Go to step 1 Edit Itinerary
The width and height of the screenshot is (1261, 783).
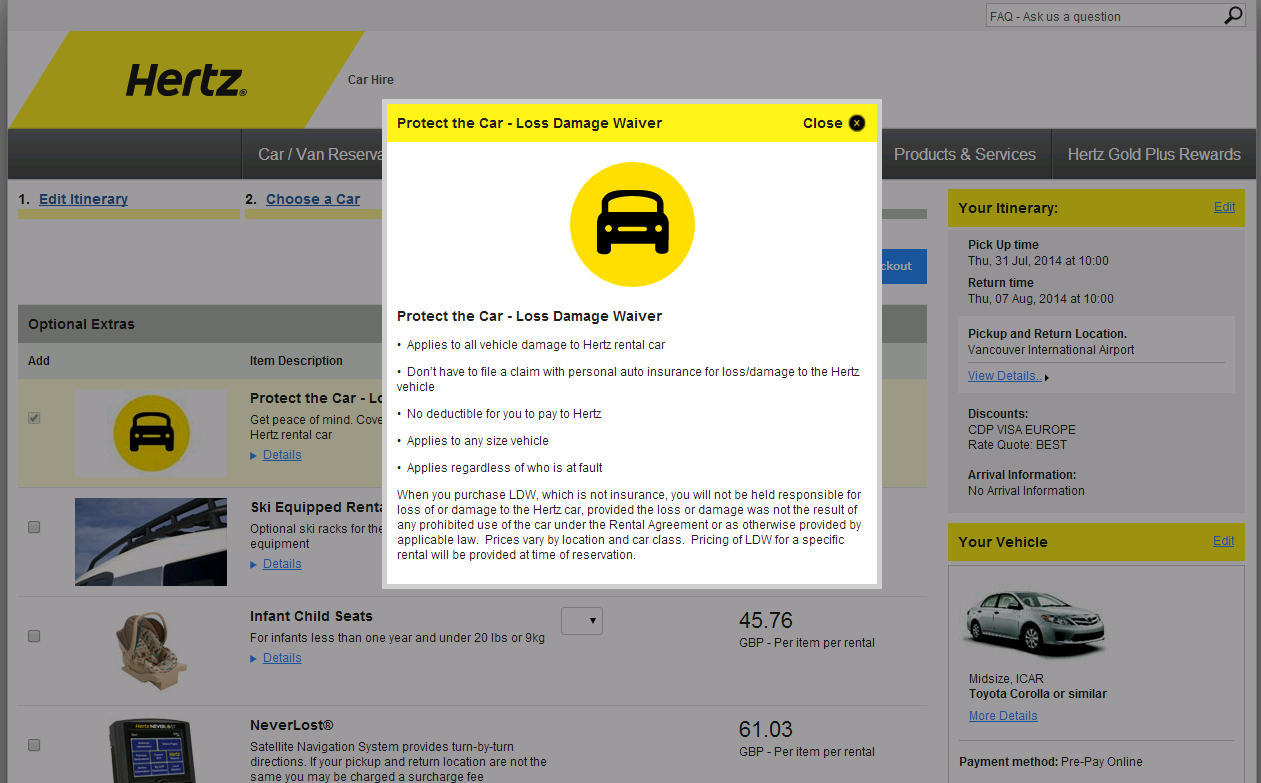pyautogui.click(x=83, y=199)
